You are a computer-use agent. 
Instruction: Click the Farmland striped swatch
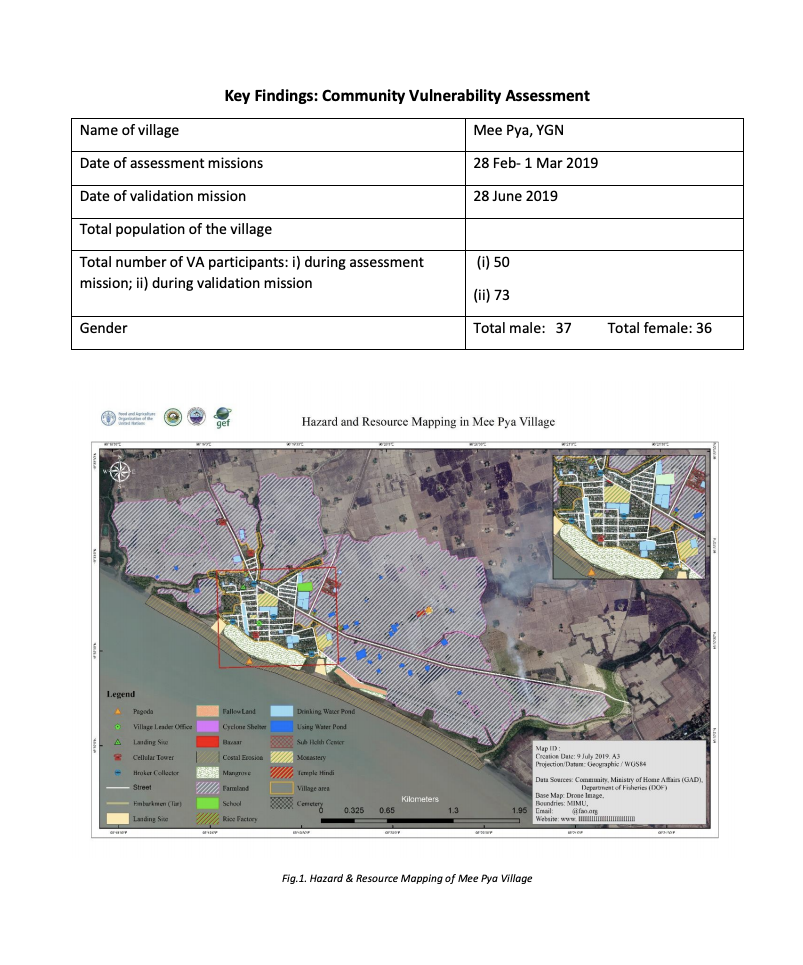(x=207, y=788)
